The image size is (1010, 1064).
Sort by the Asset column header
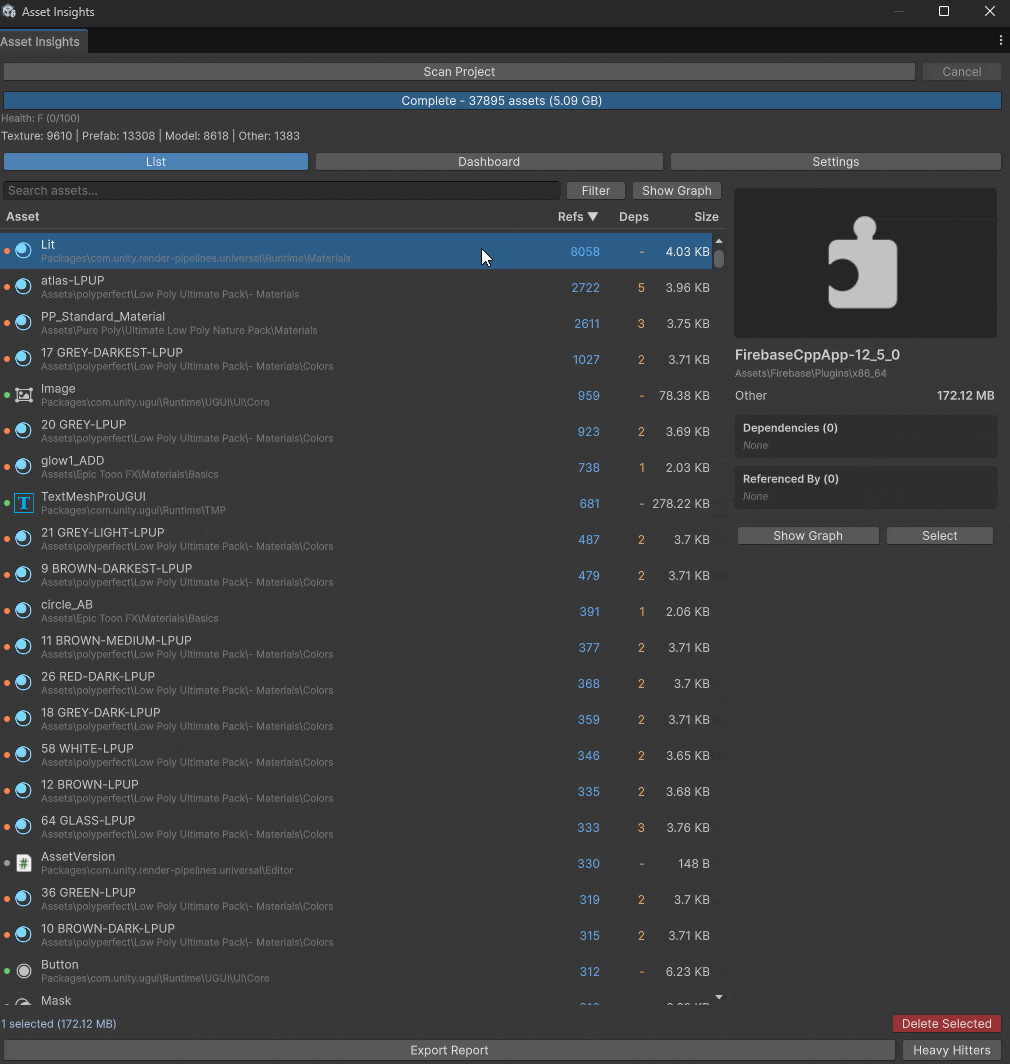coord(22,216)
